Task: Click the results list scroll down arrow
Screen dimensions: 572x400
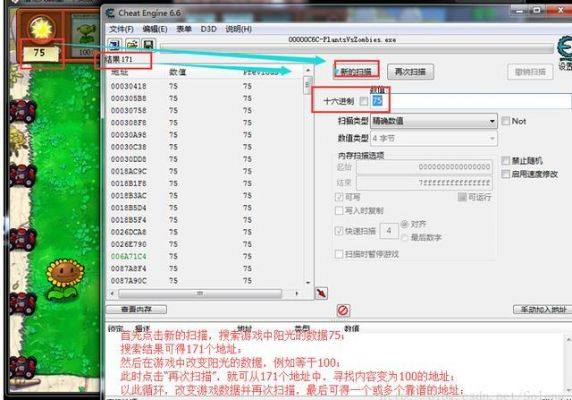Action: 308,283
